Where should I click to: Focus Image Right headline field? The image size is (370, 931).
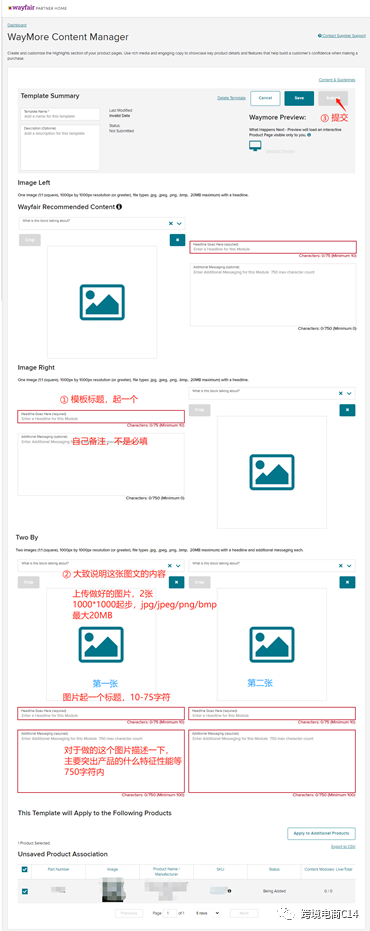[x=101, y=417]
